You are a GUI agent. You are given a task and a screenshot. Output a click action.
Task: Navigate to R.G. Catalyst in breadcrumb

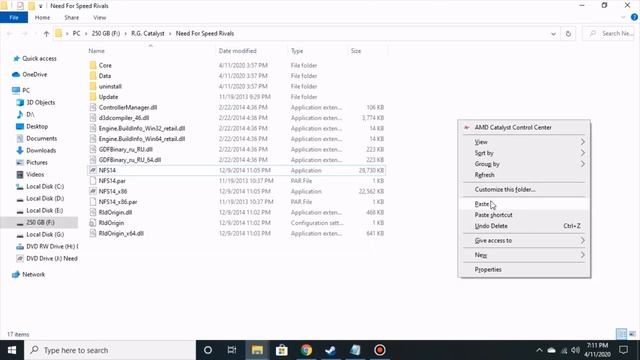148,34
